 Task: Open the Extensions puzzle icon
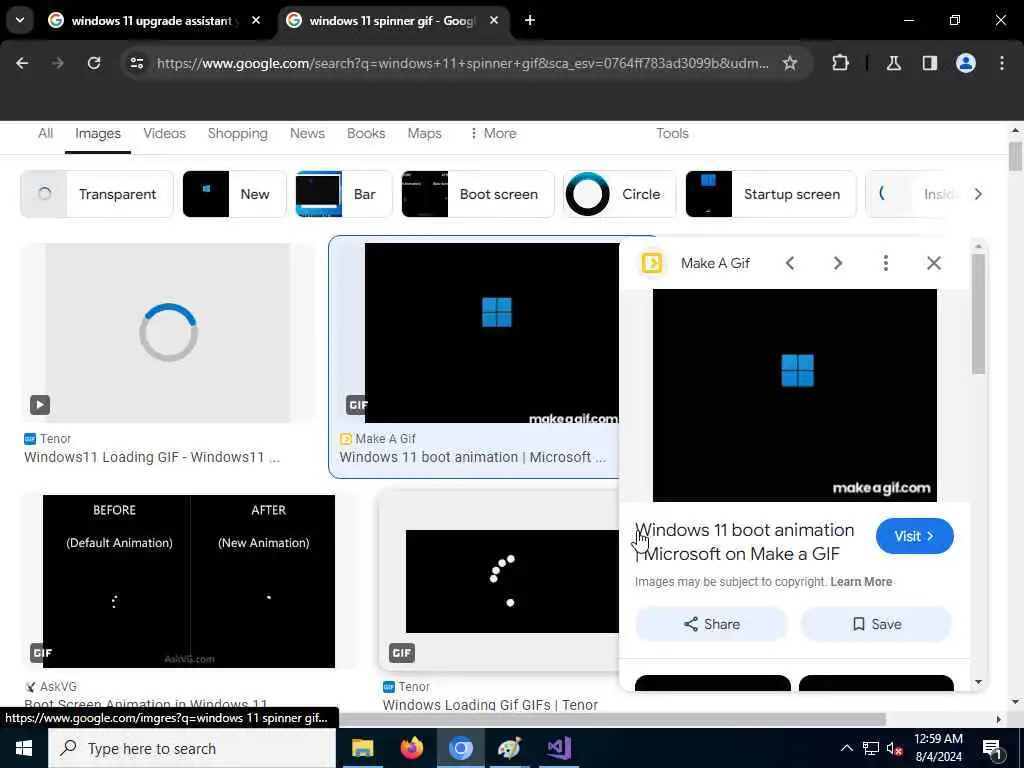pos(840,63)
